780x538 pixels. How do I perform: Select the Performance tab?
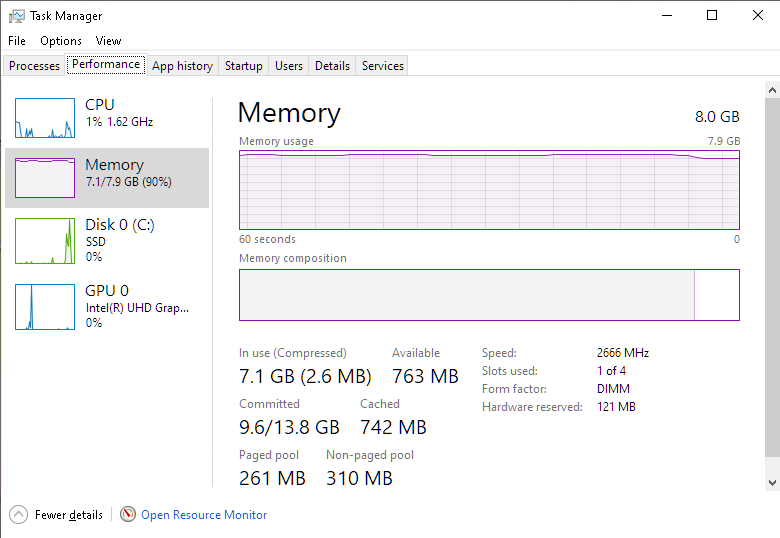pyautogui.click(x=106, y=64)
